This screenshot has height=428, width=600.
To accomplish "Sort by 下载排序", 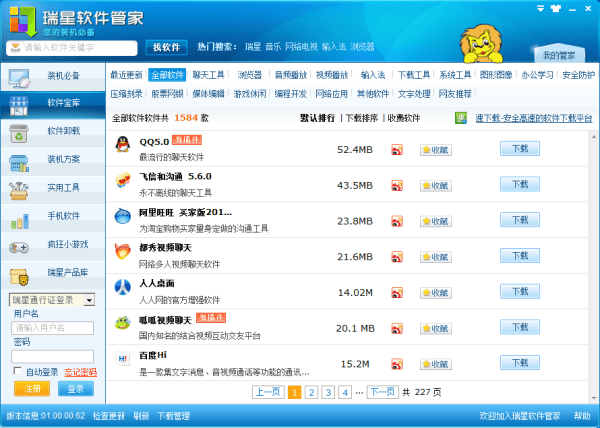I will 362,118.
